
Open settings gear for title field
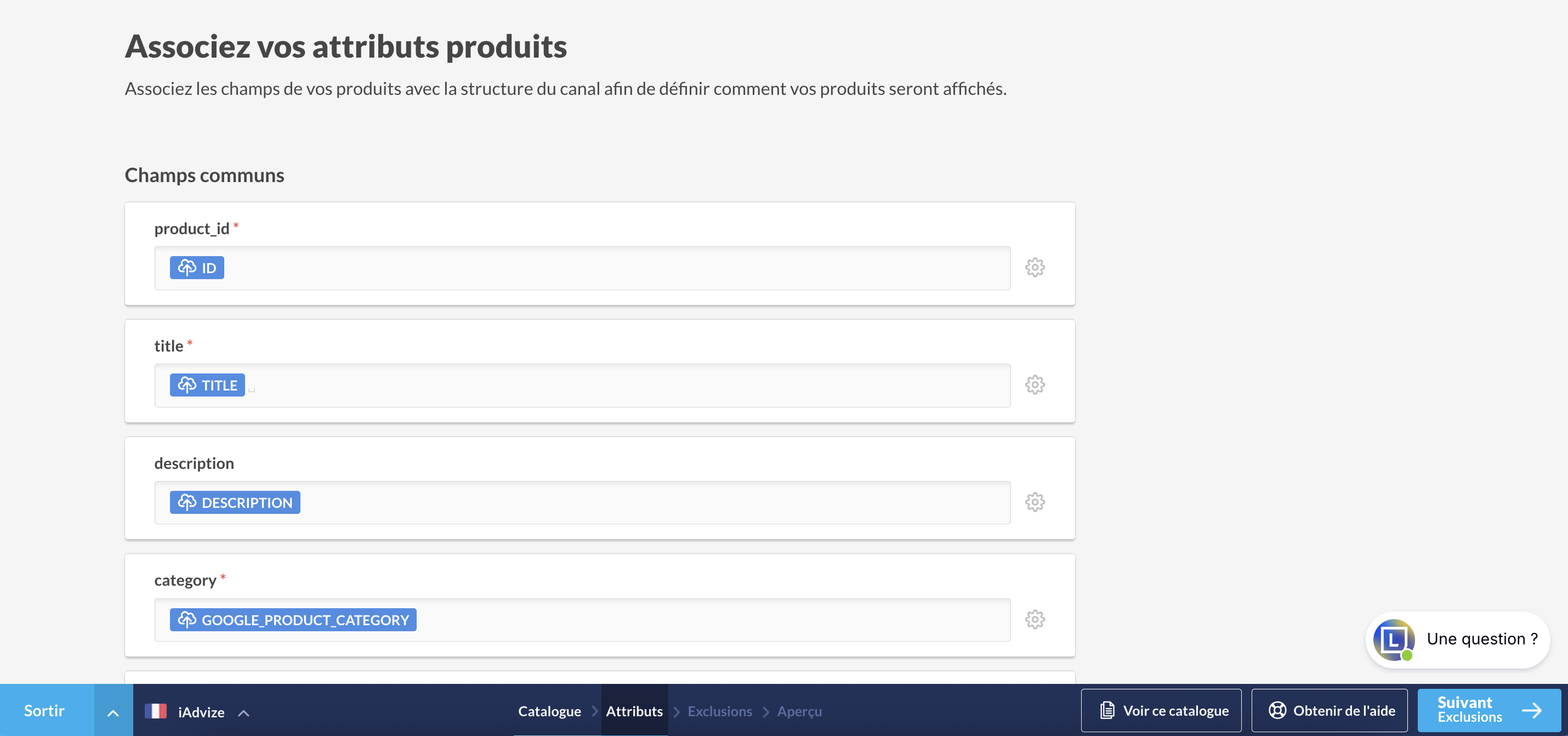click(x=1035, y=386)
